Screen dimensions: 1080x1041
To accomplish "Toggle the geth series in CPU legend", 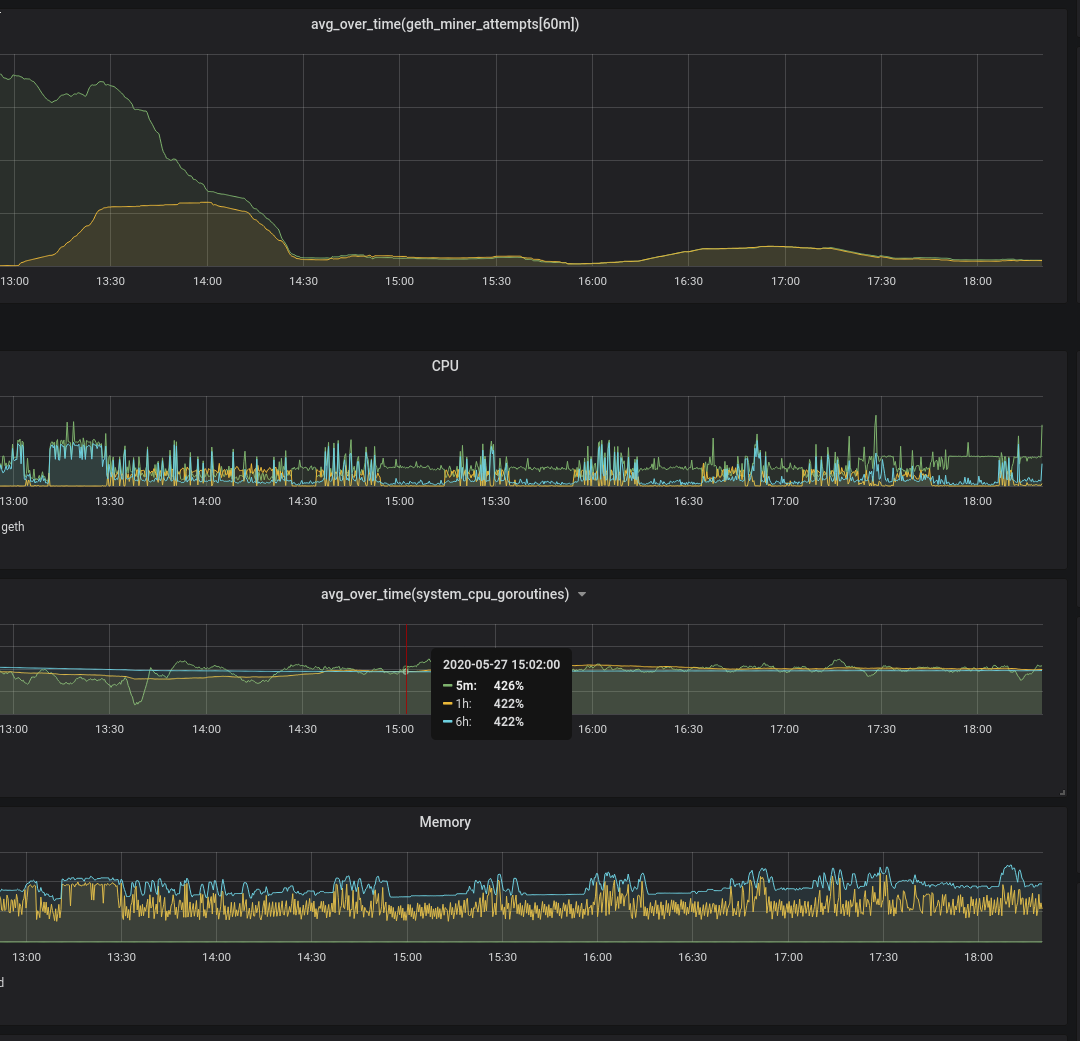I will 12,526.
